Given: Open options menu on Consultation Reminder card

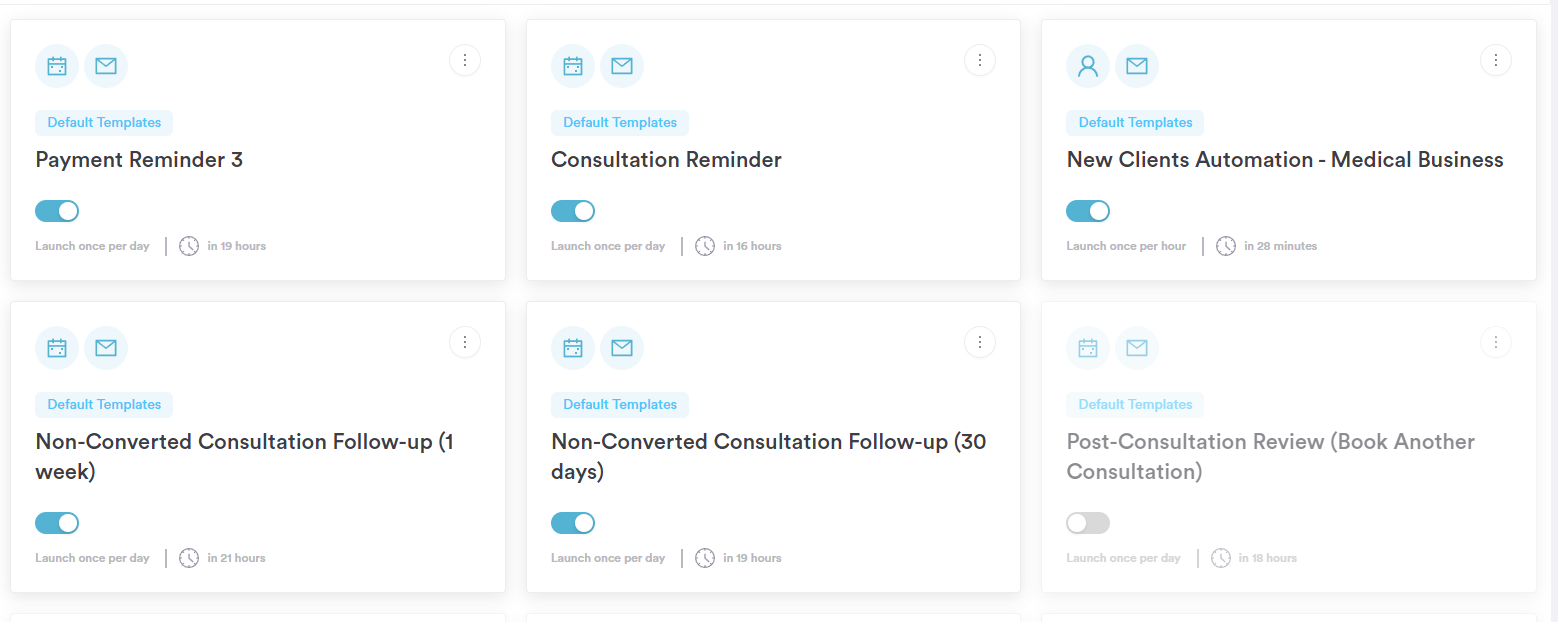Looking at the screenshot, I should [x=980, y=60].
